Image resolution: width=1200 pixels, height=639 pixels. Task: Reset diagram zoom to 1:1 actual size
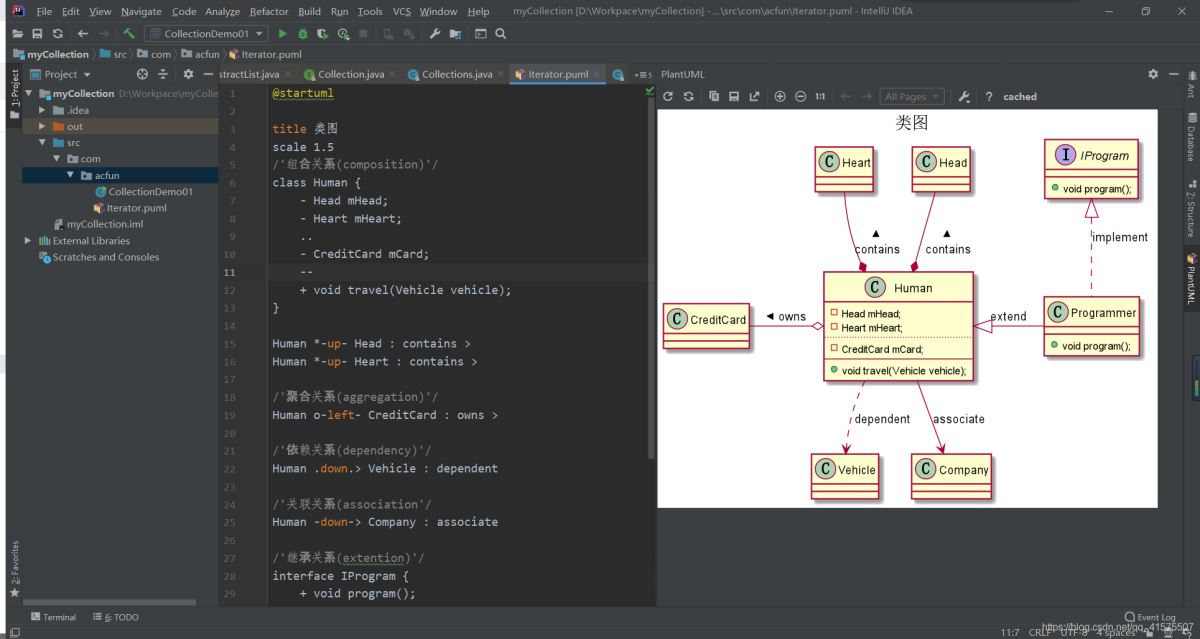(x=820, y=97)
